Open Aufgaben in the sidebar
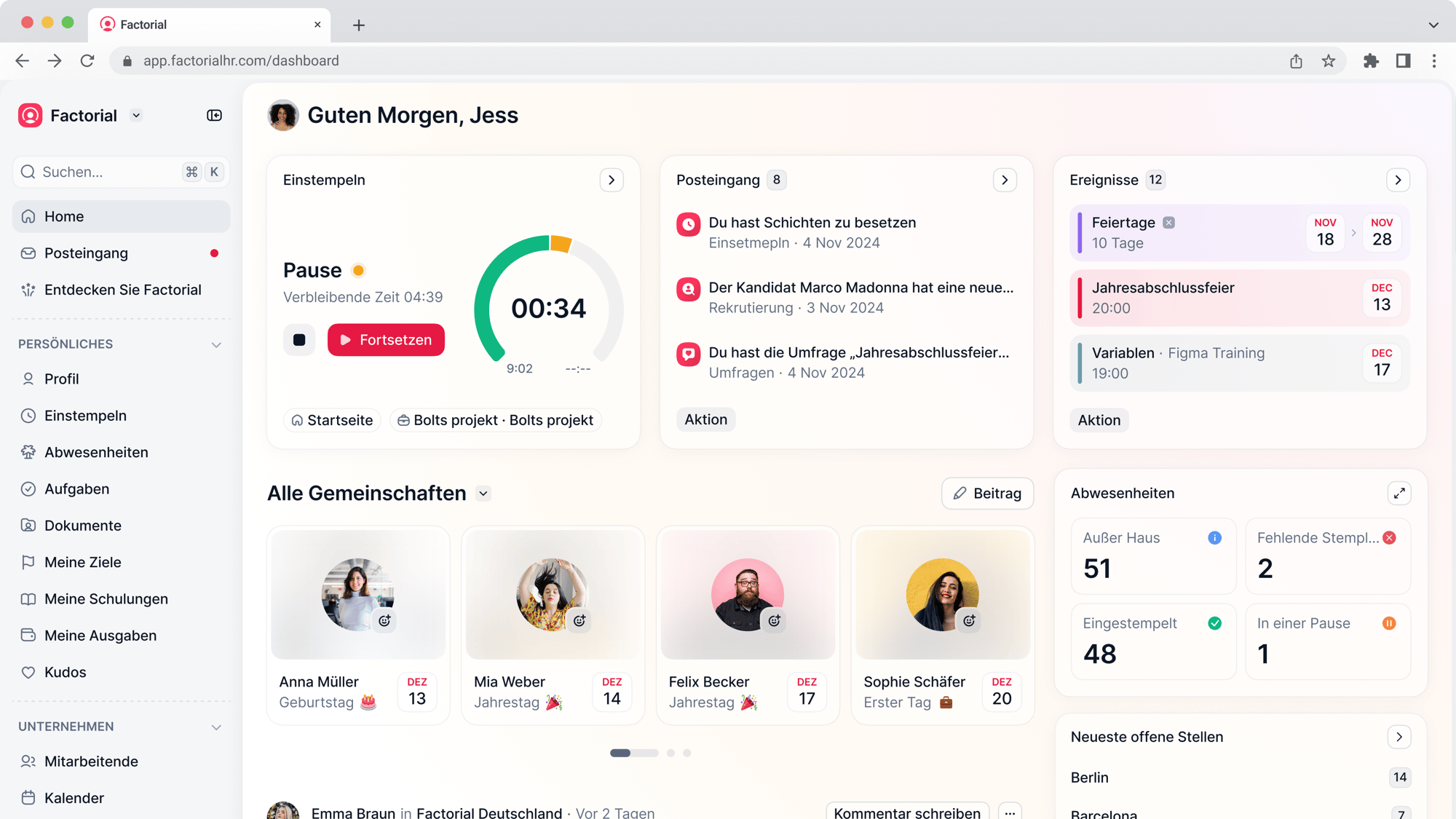This screenshot has height=819, width=1456. [122, 489]
